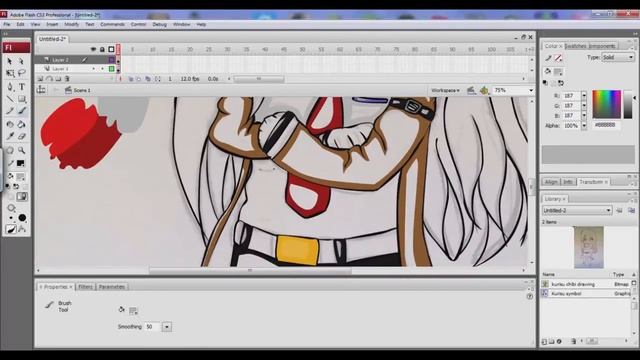Open the Edit Scene icon

[x=471, y=90]
